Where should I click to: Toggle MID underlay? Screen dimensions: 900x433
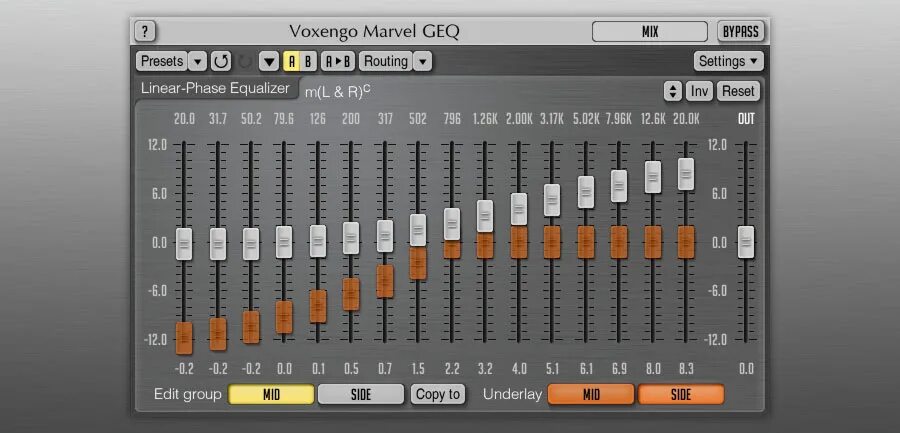[x=591, y=395]
